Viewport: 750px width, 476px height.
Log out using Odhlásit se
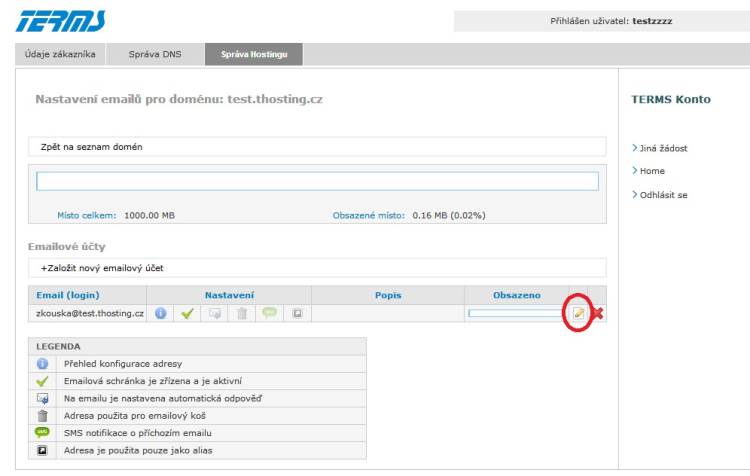[664, 195]
